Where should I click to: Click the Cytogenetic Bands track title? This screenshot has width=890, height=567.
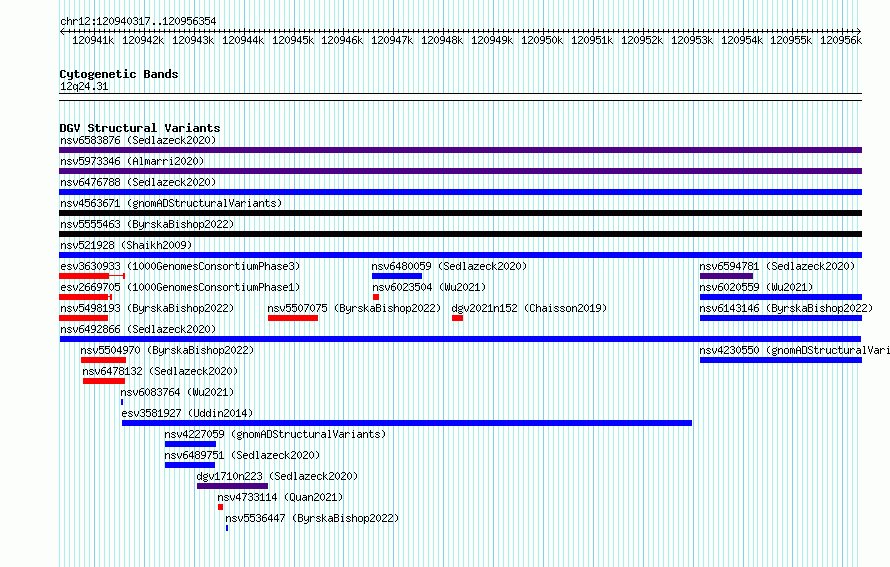tap(119, 74)
